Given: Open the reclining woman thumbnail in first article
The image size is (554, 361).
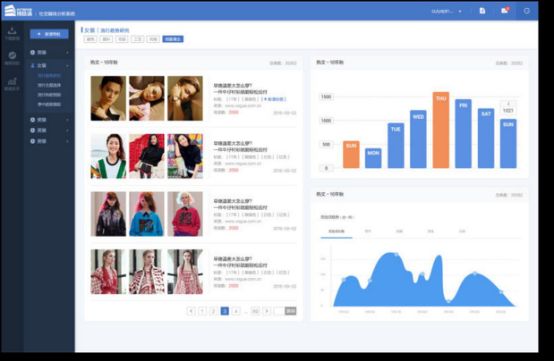Looking at the screenshot, I should coord(147,98).
